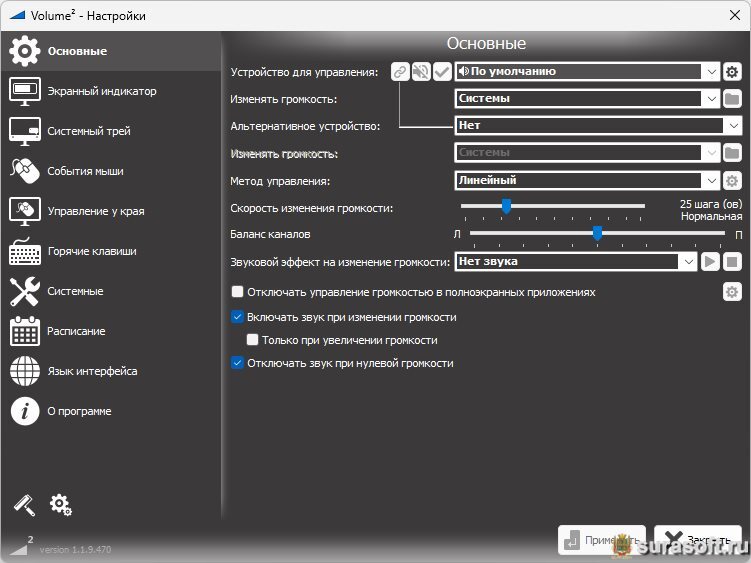Click the Скорость изменения громкости slider

coord(553,207)
